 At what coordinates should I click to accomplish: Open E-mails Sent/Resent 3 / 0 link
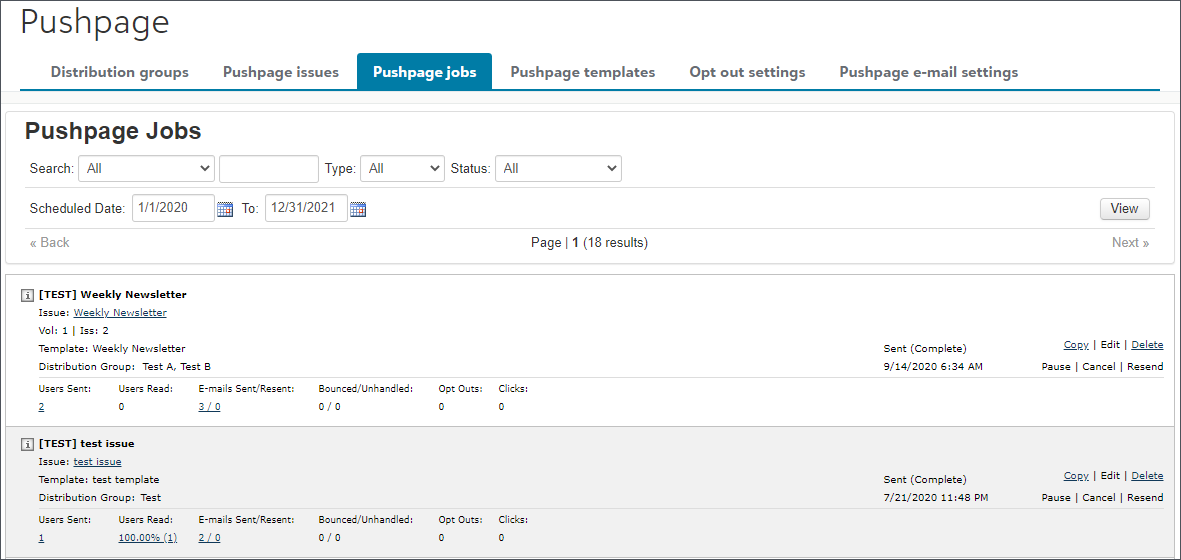[209, 406]
